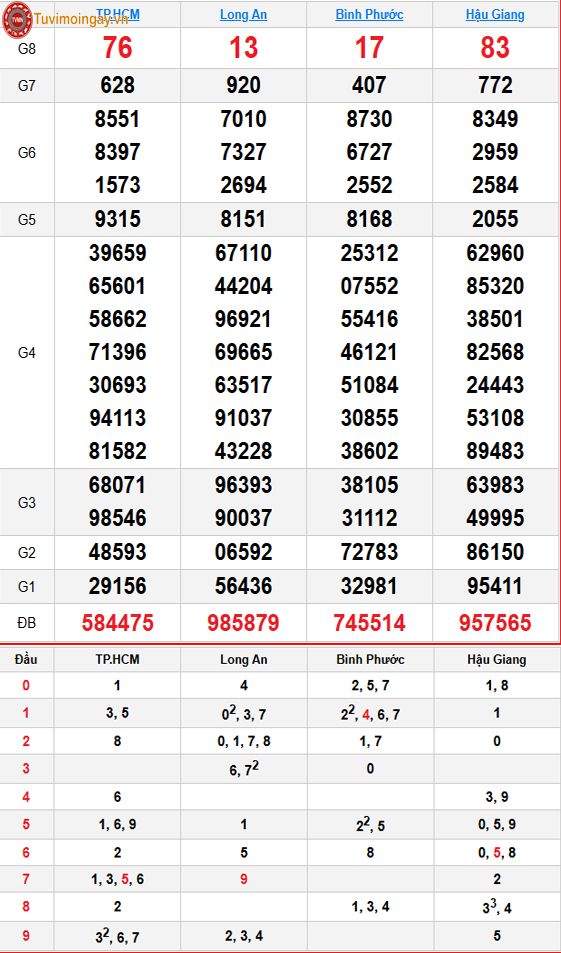
Task: Select the special prize number 745514
Action: tap(369, 622)
